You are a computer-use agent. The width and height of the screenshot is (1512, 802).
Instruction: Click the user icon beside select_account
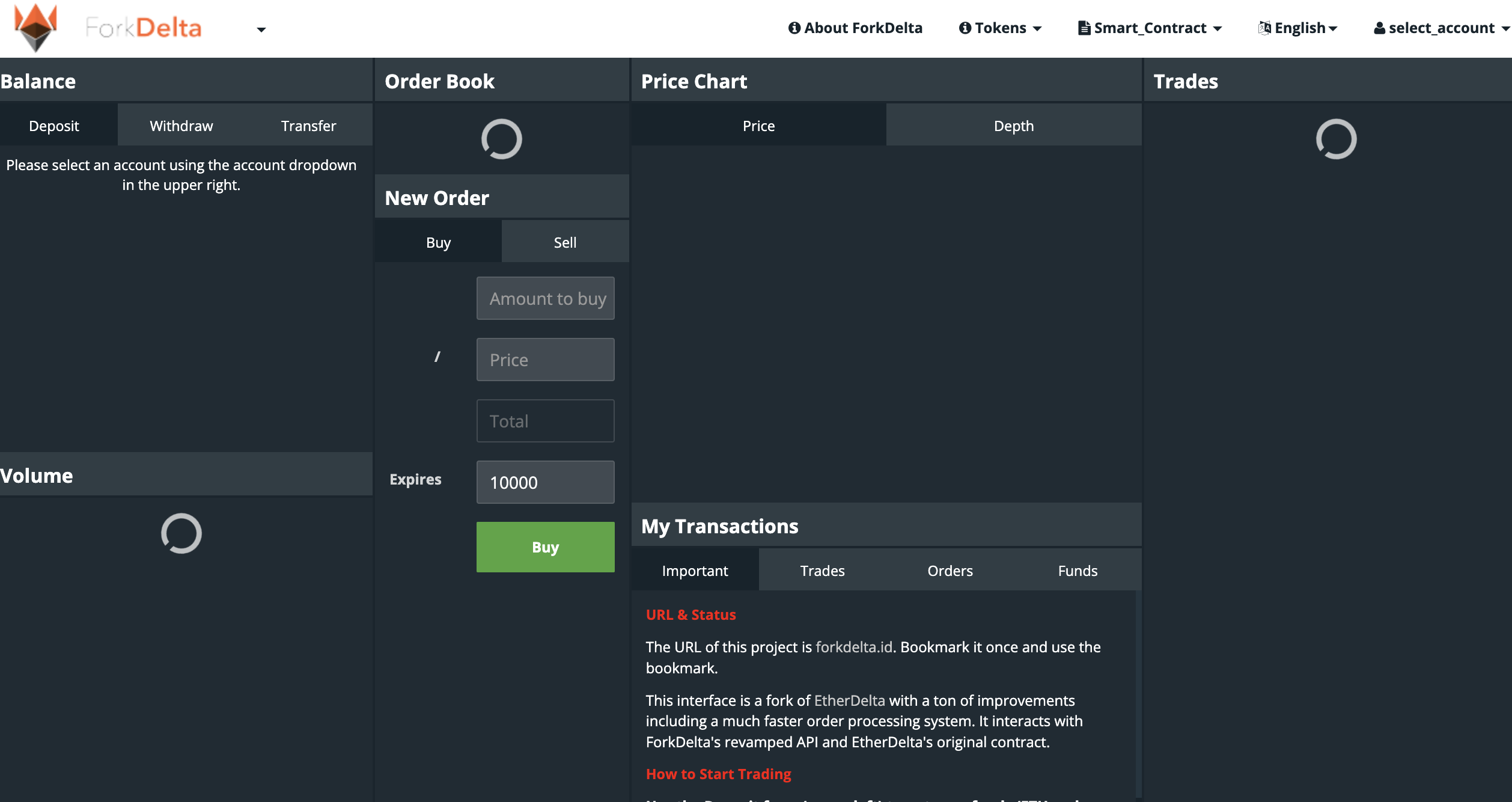(1380, 28)
